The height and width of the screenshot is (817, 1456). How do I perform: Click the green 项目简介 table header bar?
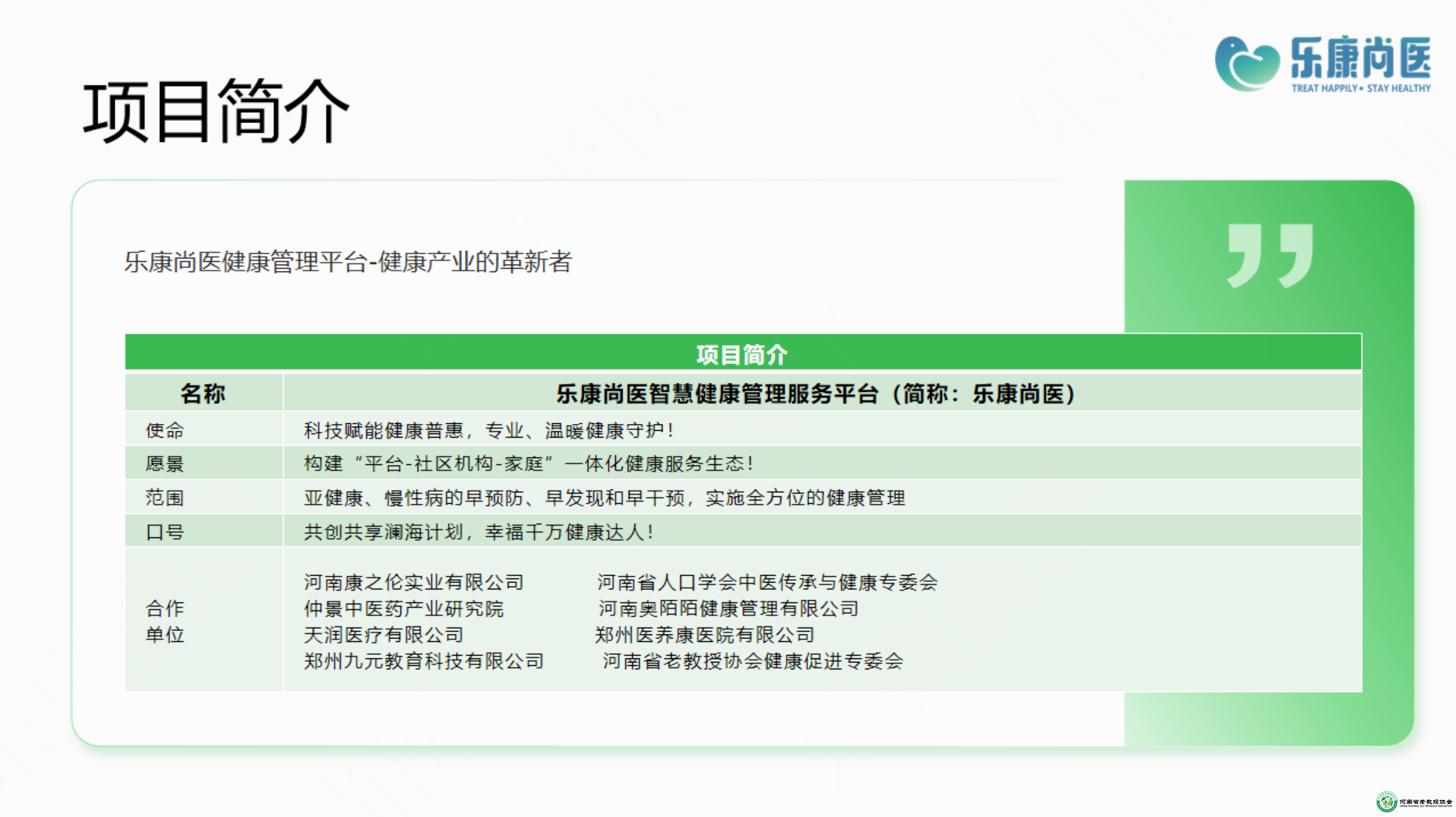[742, 353]
